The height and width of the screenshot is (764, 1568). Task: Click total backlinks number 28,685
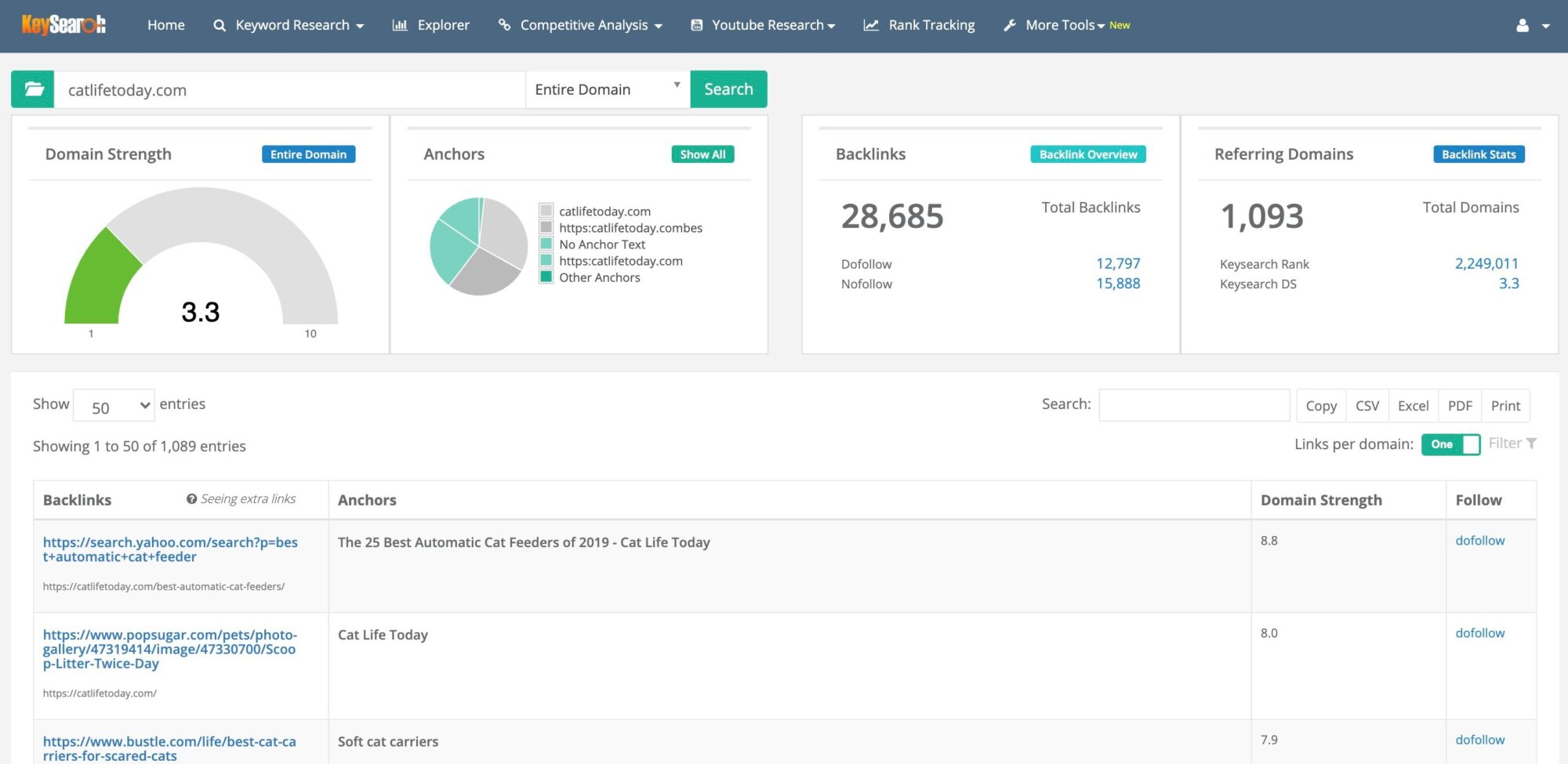click(x=892, y=216)
